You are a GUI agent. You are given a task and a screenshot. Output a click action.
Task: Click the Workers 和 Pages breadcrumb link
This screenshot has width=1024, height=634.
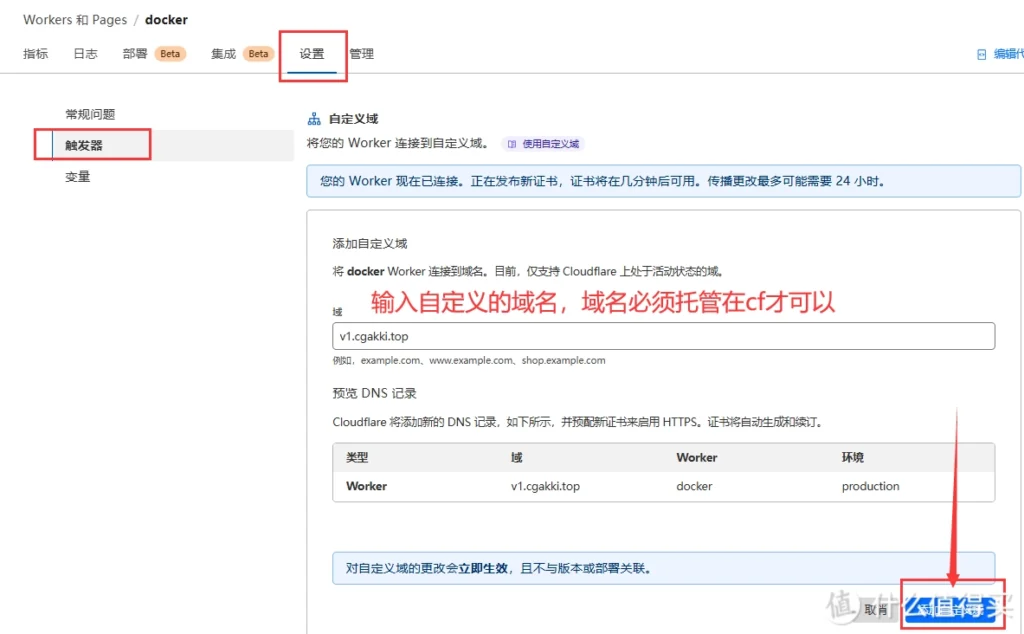pos(74,20)
